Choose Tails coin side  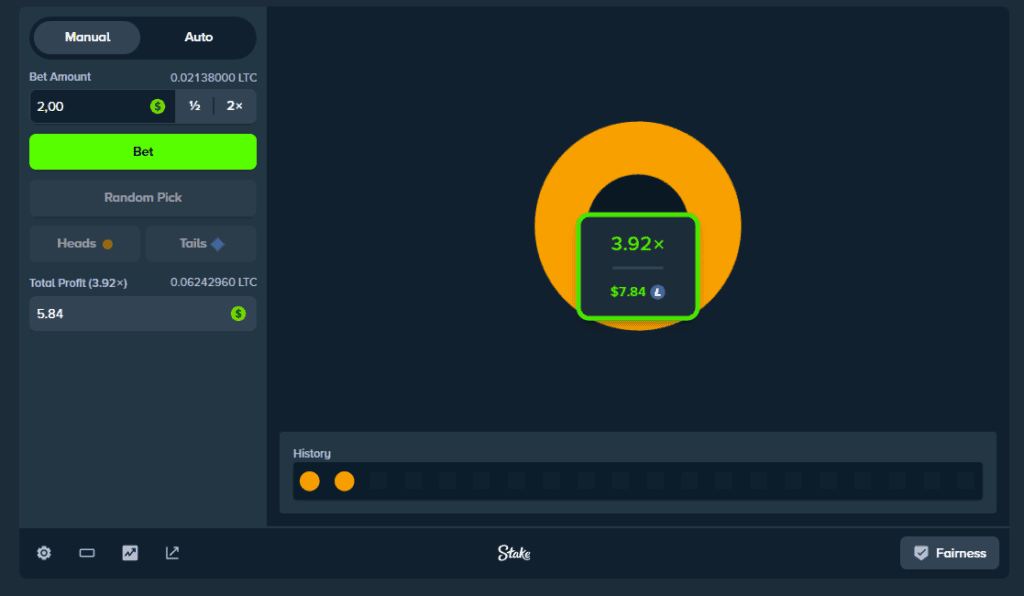point(201,244)
